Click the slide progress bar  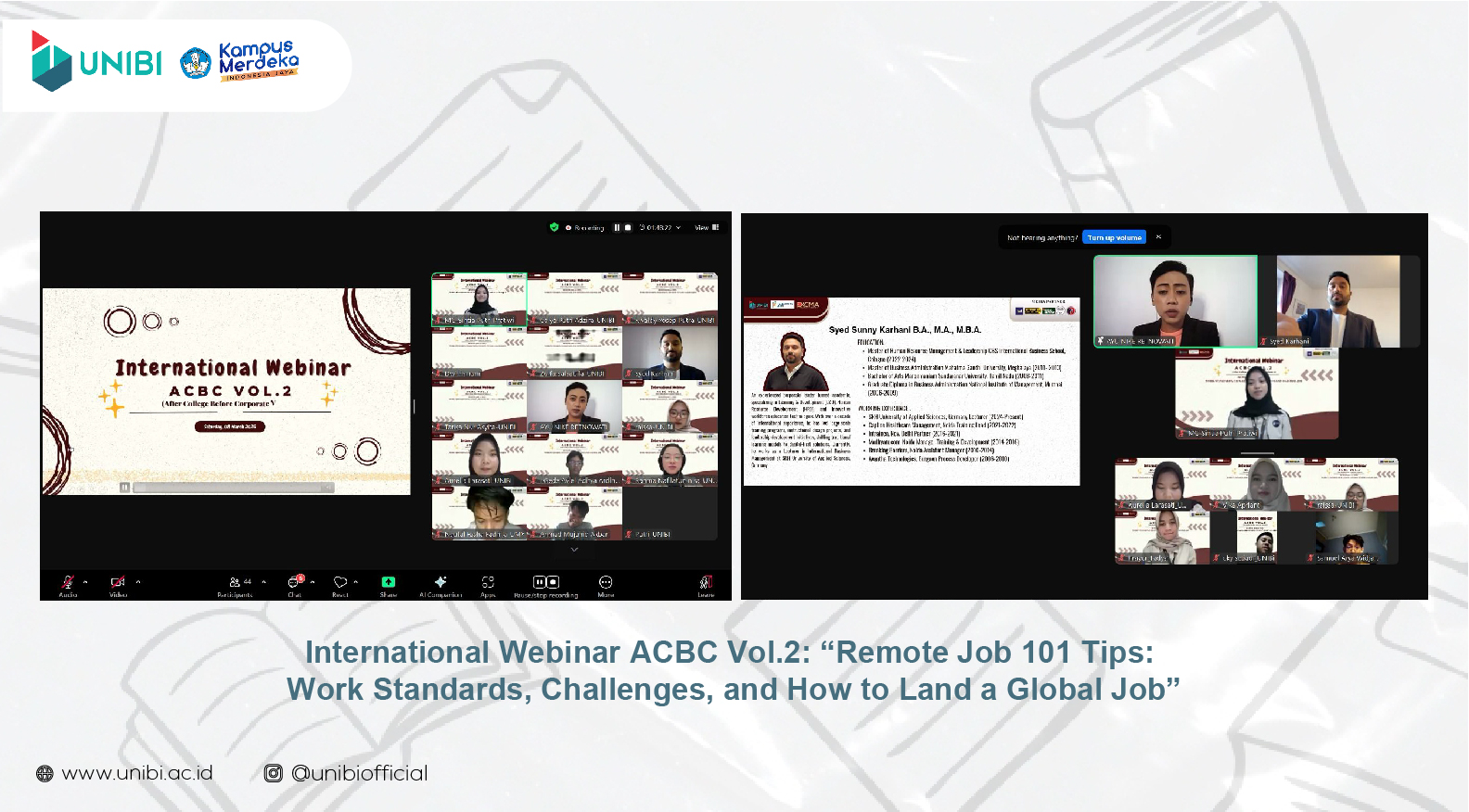pos(232,488)
